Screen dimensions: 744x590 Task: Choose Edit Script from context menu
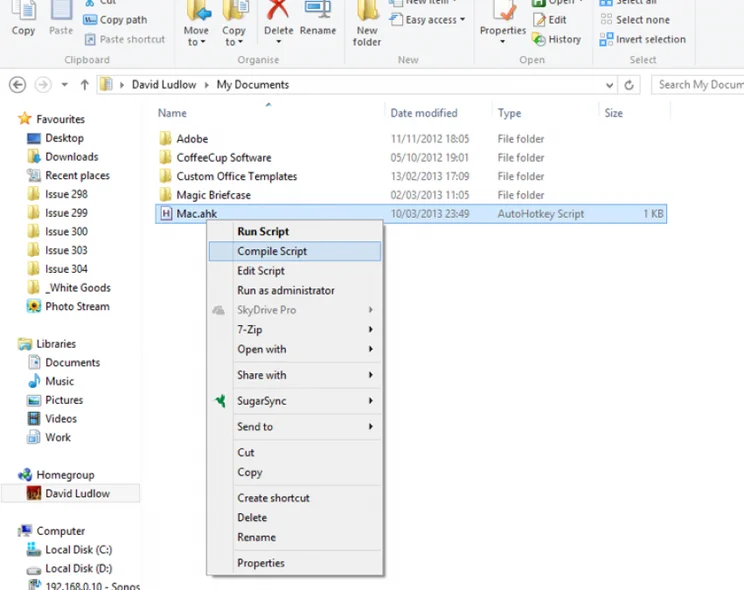click(x=295, y=271)
